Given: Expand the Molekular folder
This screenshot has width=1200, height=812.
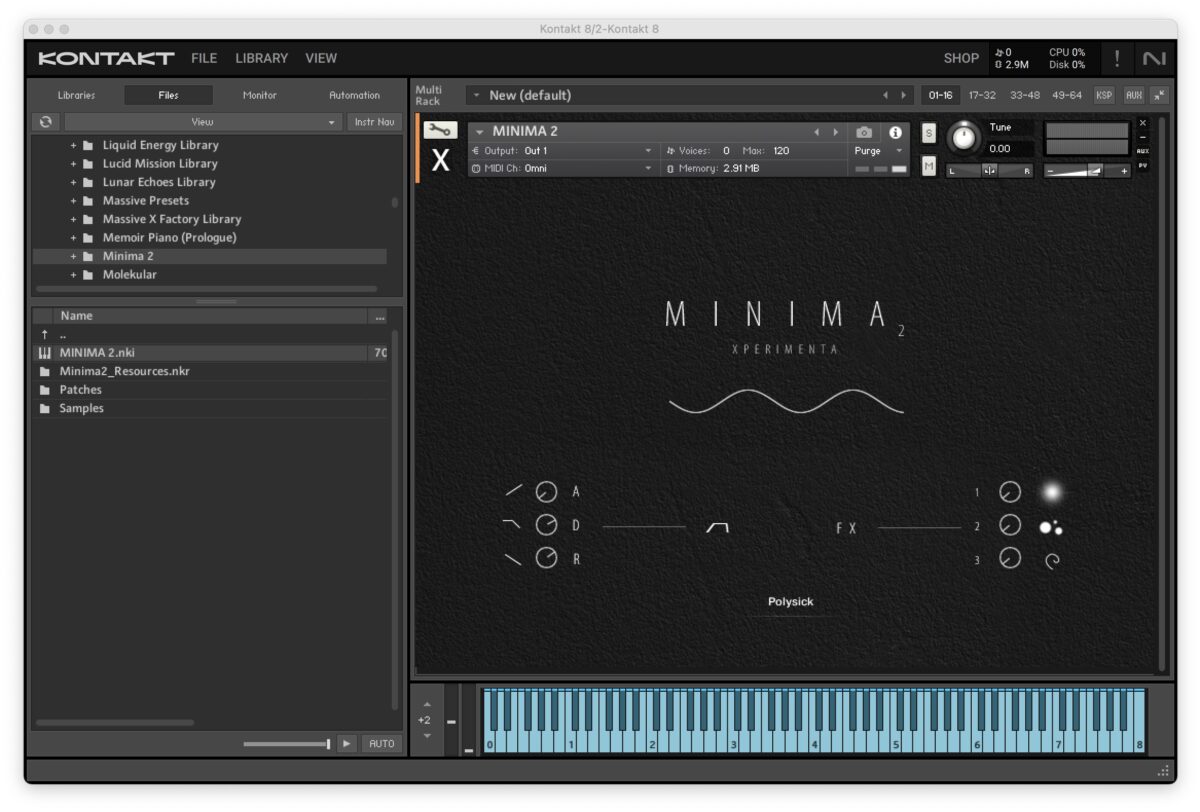Looking at the screenshot, I should coord(73,275).
